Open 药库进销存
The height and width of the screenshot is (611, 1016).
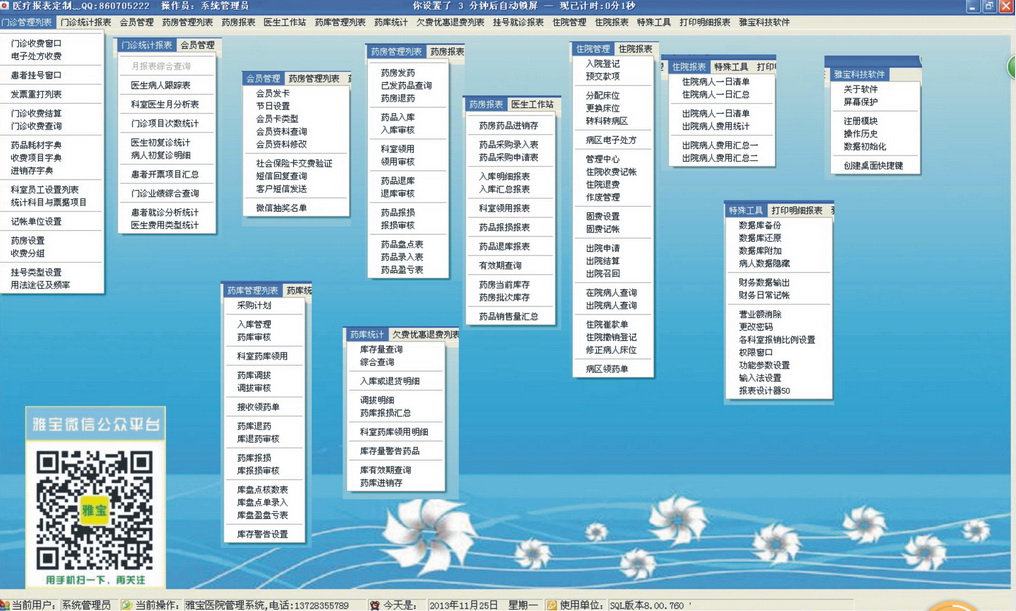point(381,483)
